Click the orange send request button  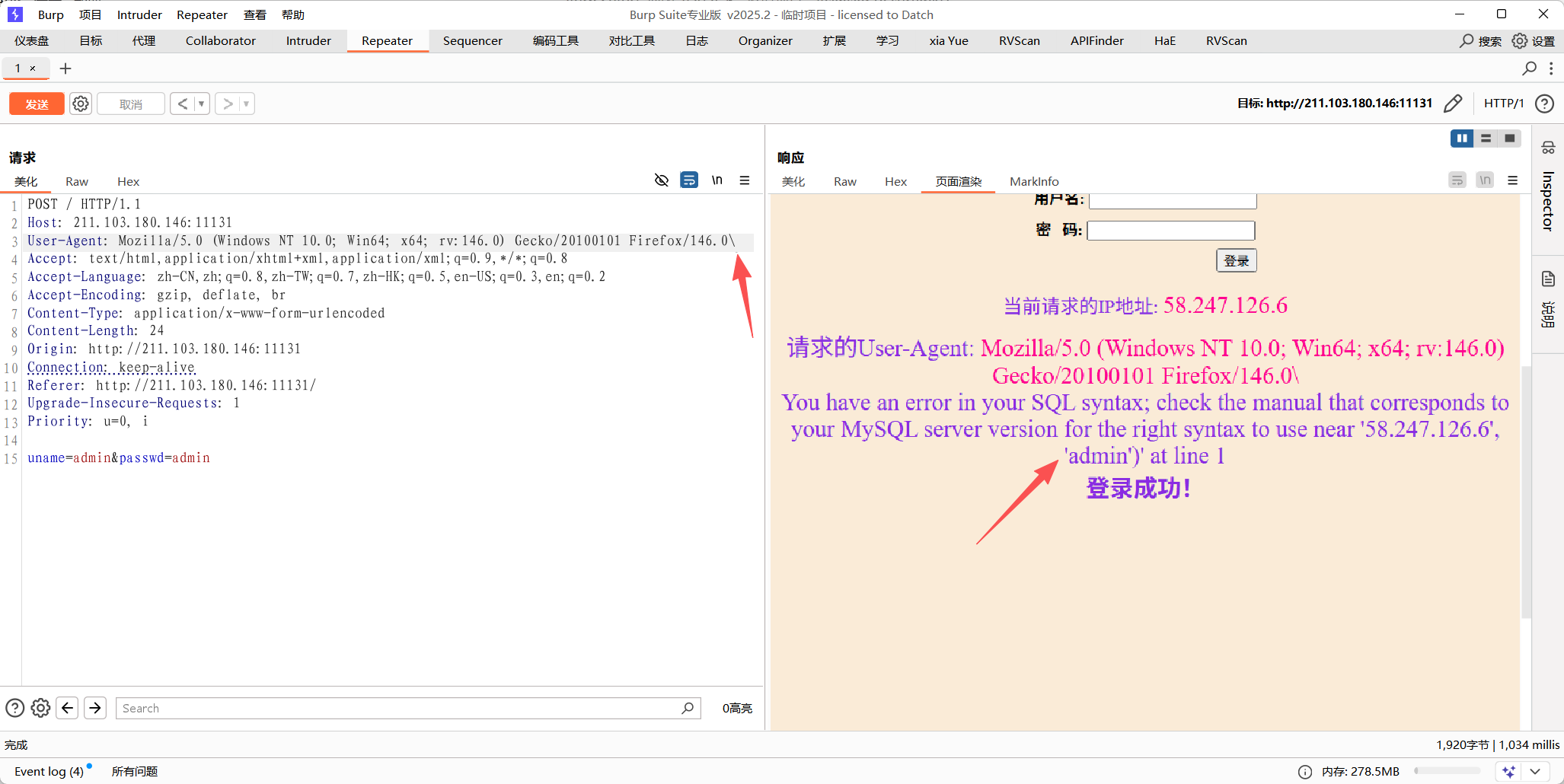click(x=37, y=104)
